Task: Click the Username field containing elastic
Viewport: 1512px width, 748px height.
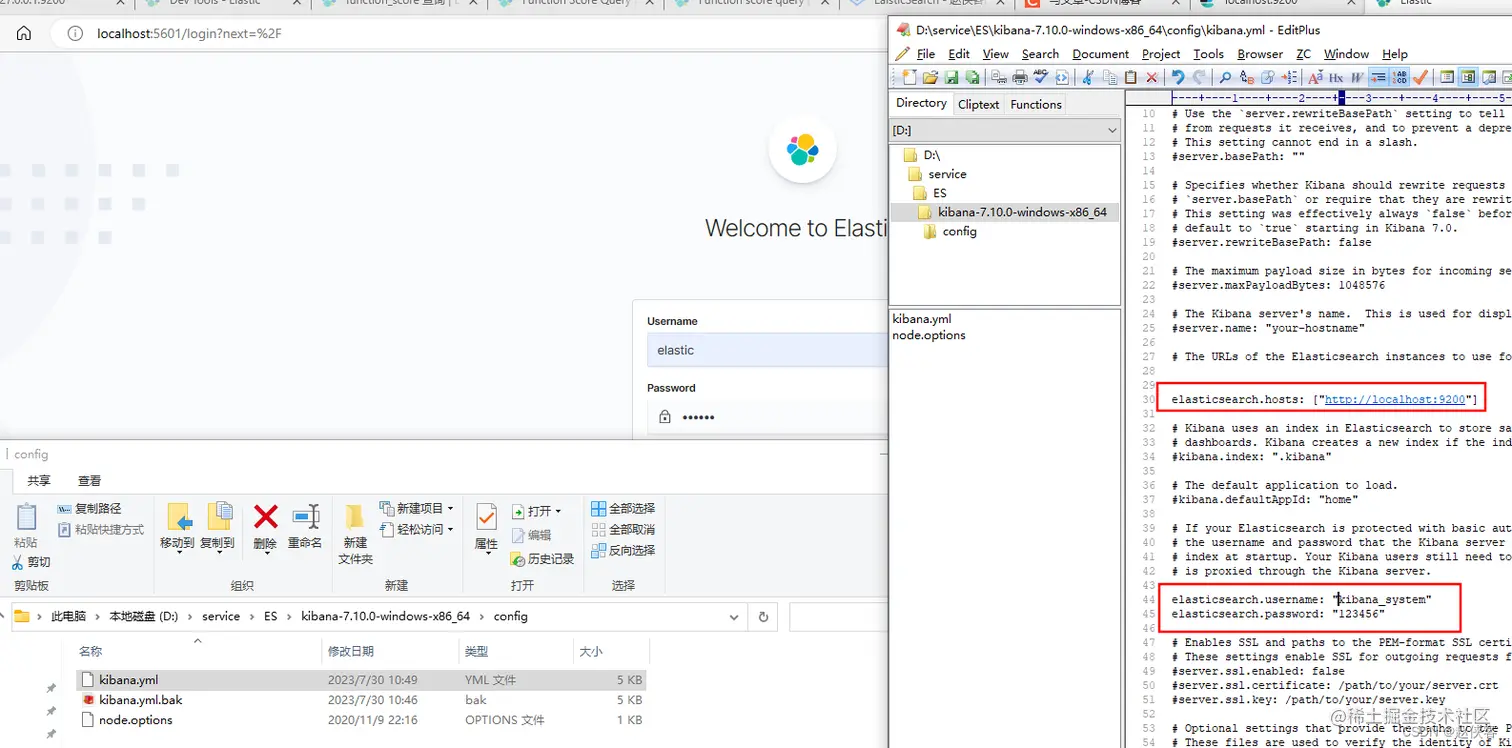Action: [x=765, y=350]
